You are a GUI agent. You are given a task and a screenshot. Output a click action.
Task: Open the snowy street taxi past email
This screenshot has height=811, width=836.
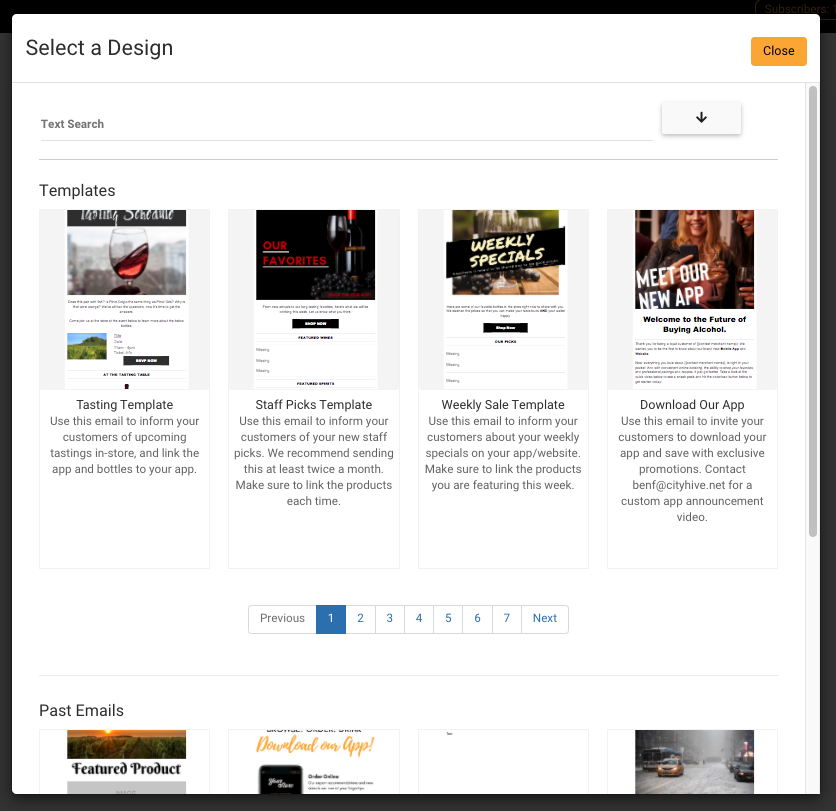click(x=694, y=762)
